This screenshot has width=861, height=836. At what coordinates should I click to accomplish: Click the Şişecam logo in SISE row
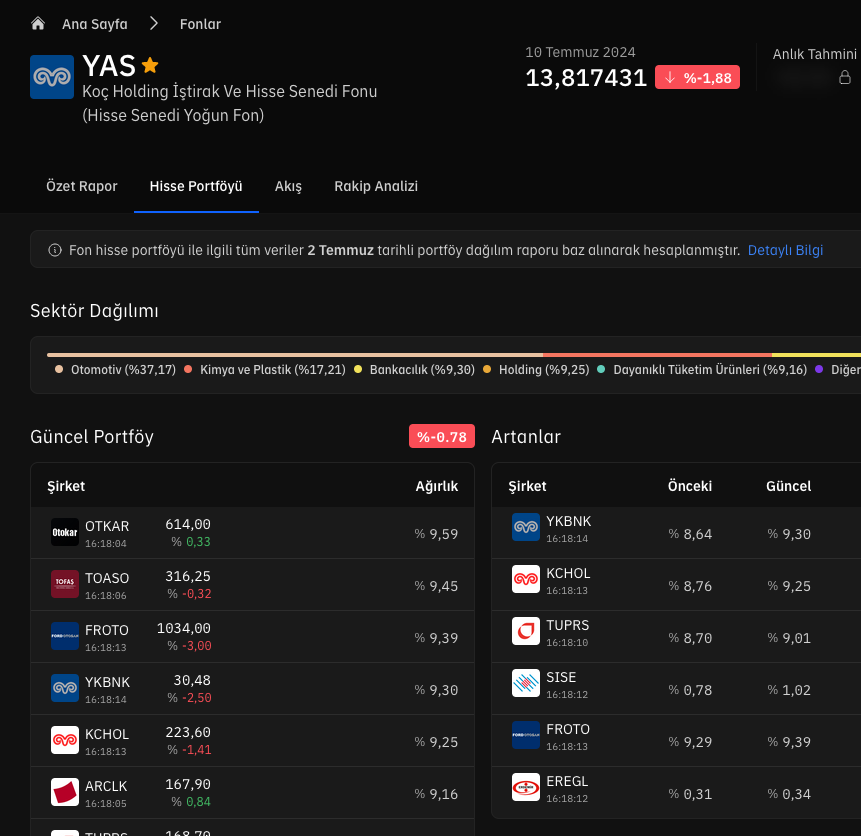(x=526, y=683)
